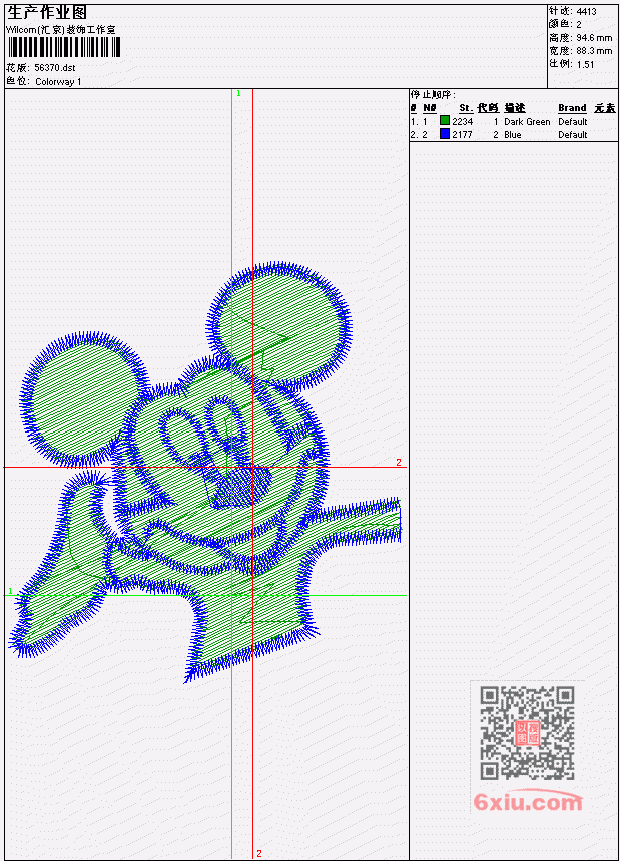This screenshot has width=620, height=861.
Task: Click the Blue thread color swatch
Action: coord(445,133)
